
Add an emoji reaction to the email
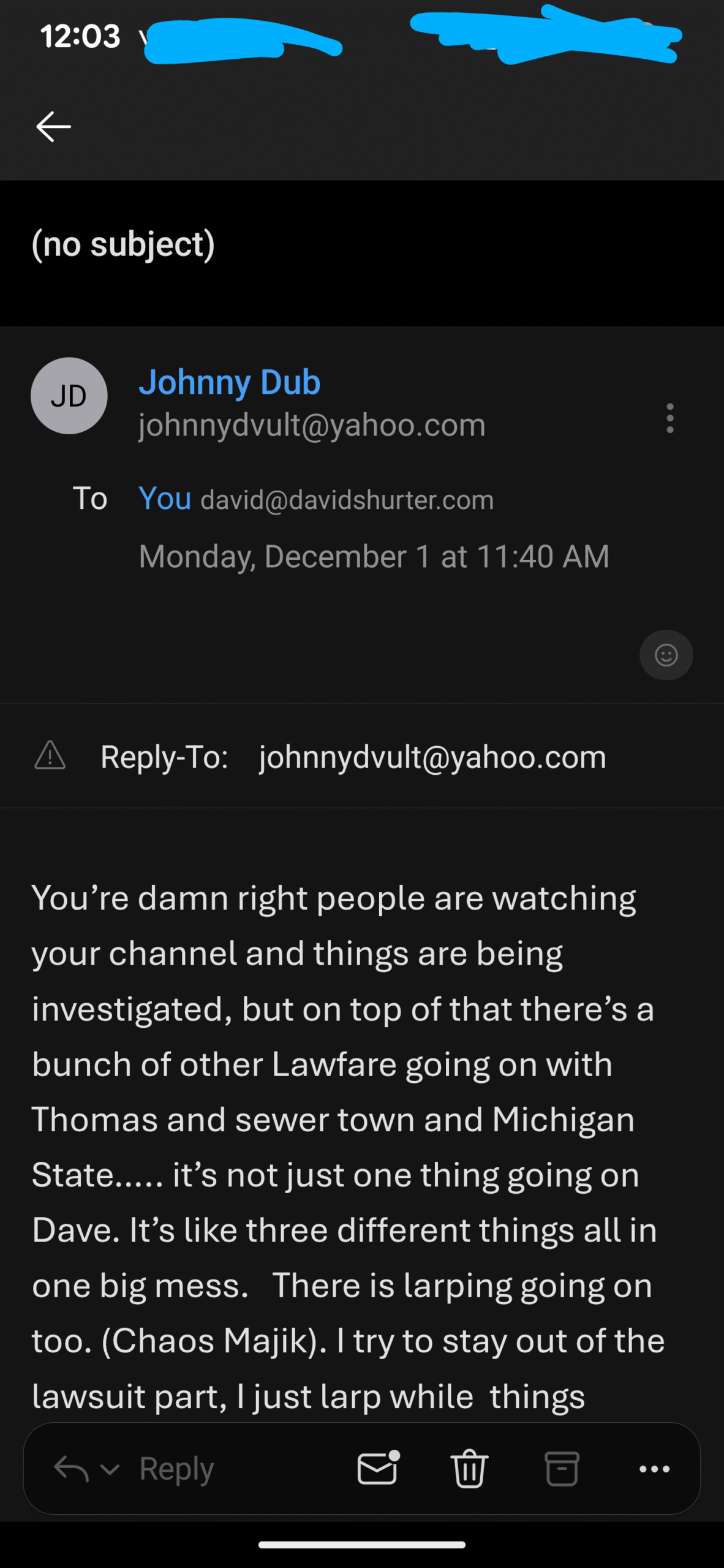pyautogui.click(x=666, y=655)
